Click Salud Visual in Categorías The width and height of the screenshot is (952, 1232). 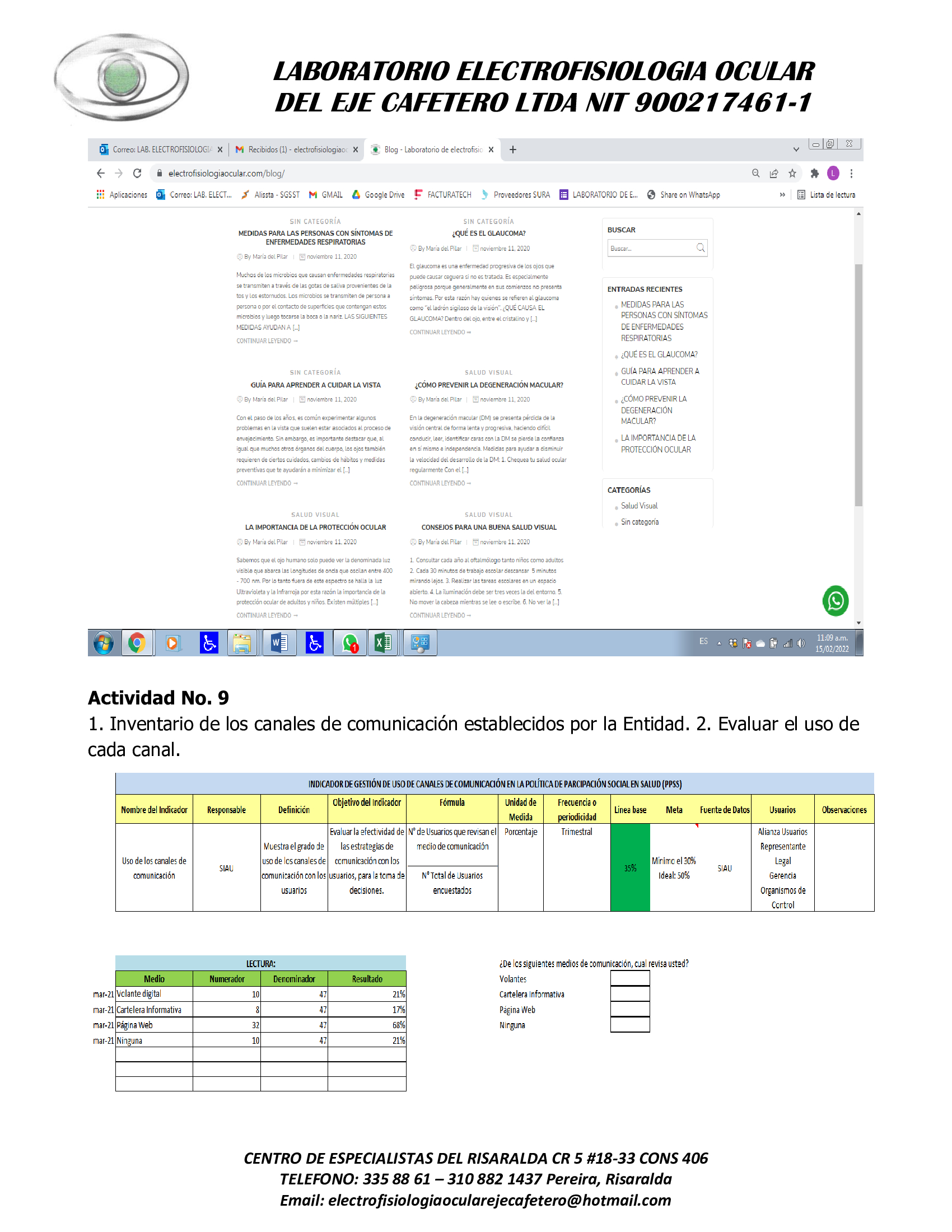(x=639, y=506)
